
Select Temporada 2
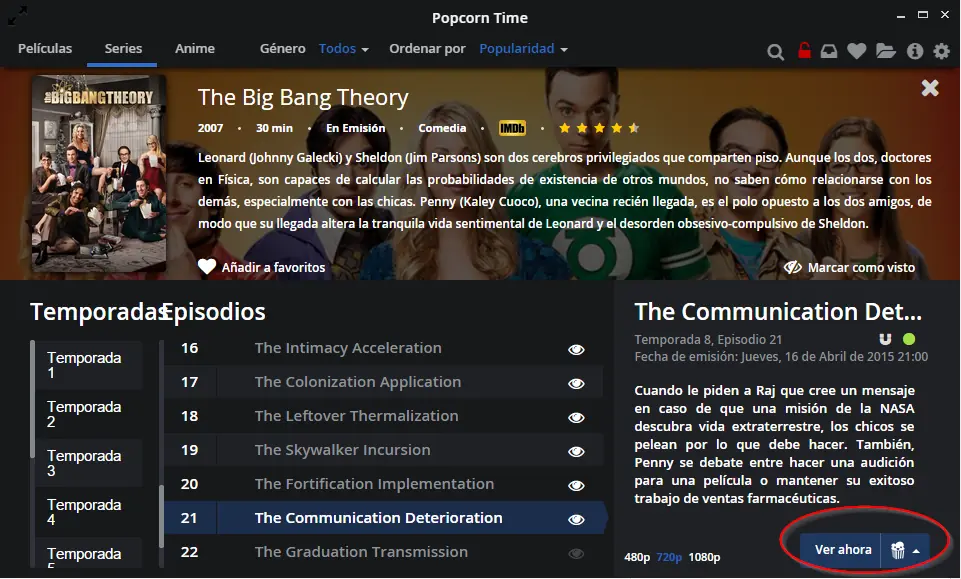pos(89,414)
